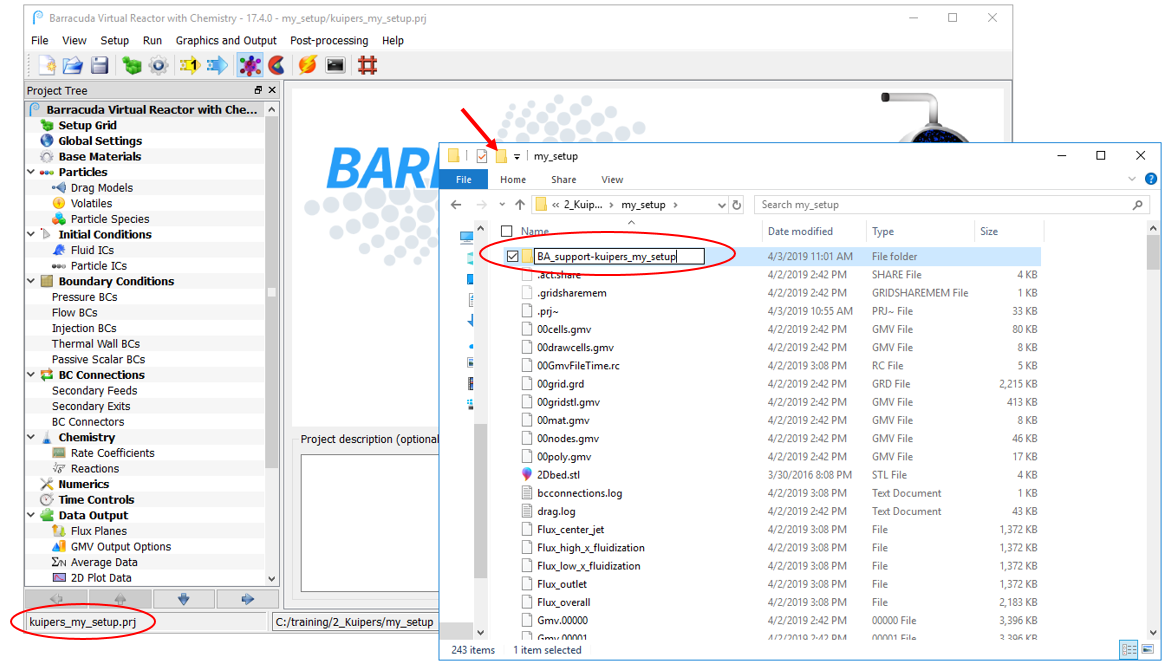Screen dimensions: 1167x665
Task: Click the green cubes Setup Grid toolbar icon
Action: click(x=131, y=66)
